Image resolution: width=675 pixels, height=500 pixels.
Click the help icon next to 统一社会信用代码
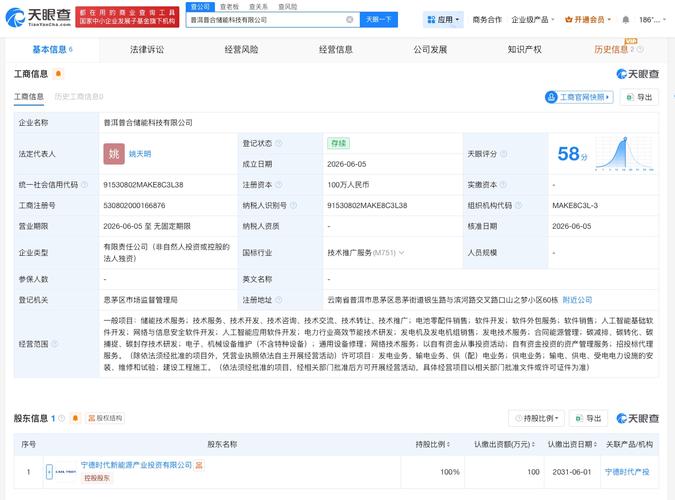coord(85,185)
